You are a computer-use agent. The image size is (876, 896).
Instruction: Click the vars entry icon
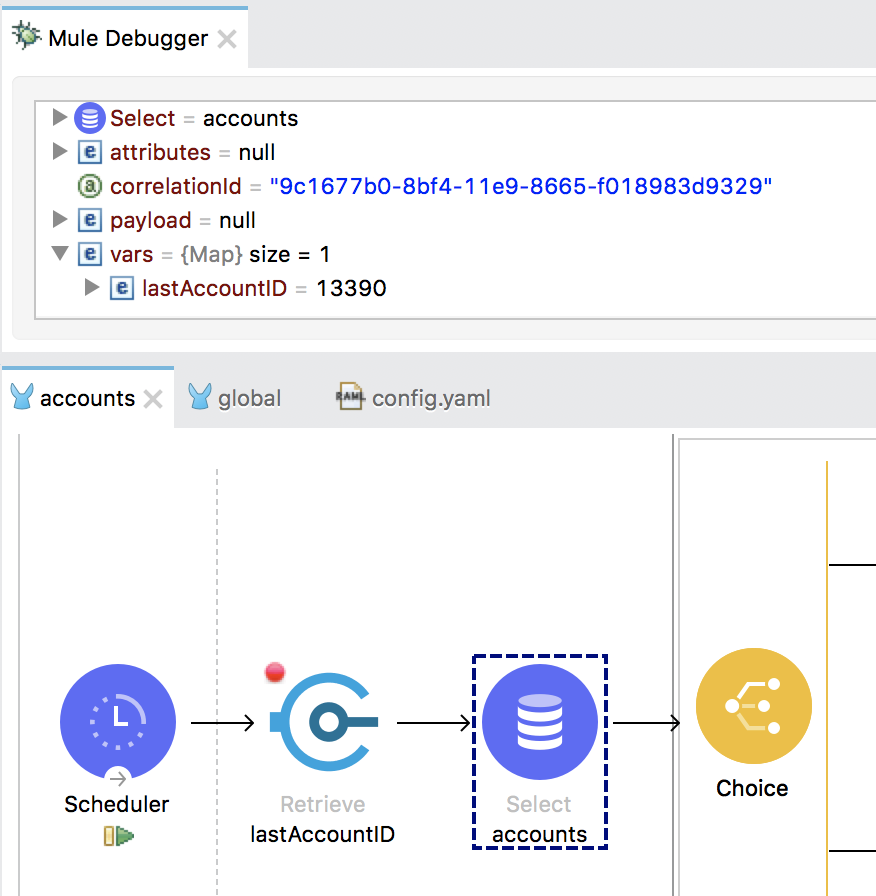[x=90, y=254]
